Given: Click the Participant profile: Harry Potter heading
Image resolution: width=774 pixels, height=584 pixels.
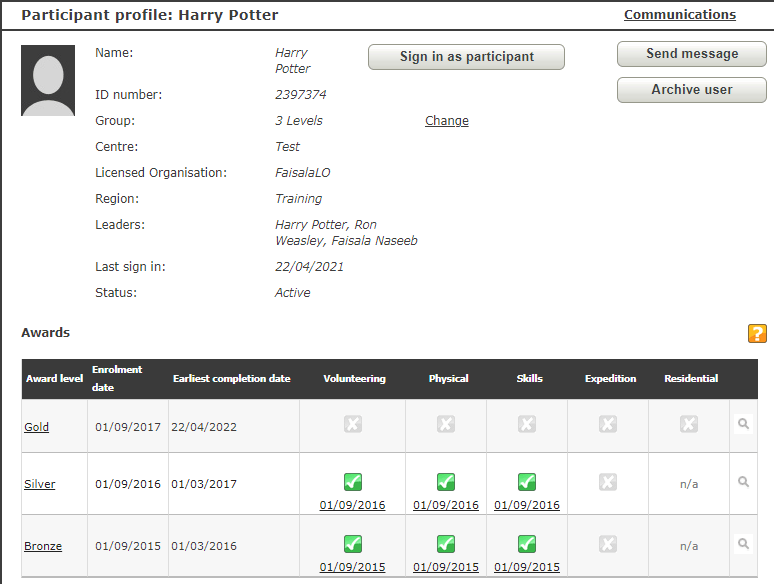Looking at the screenshot, I should (x=150, y=15).
